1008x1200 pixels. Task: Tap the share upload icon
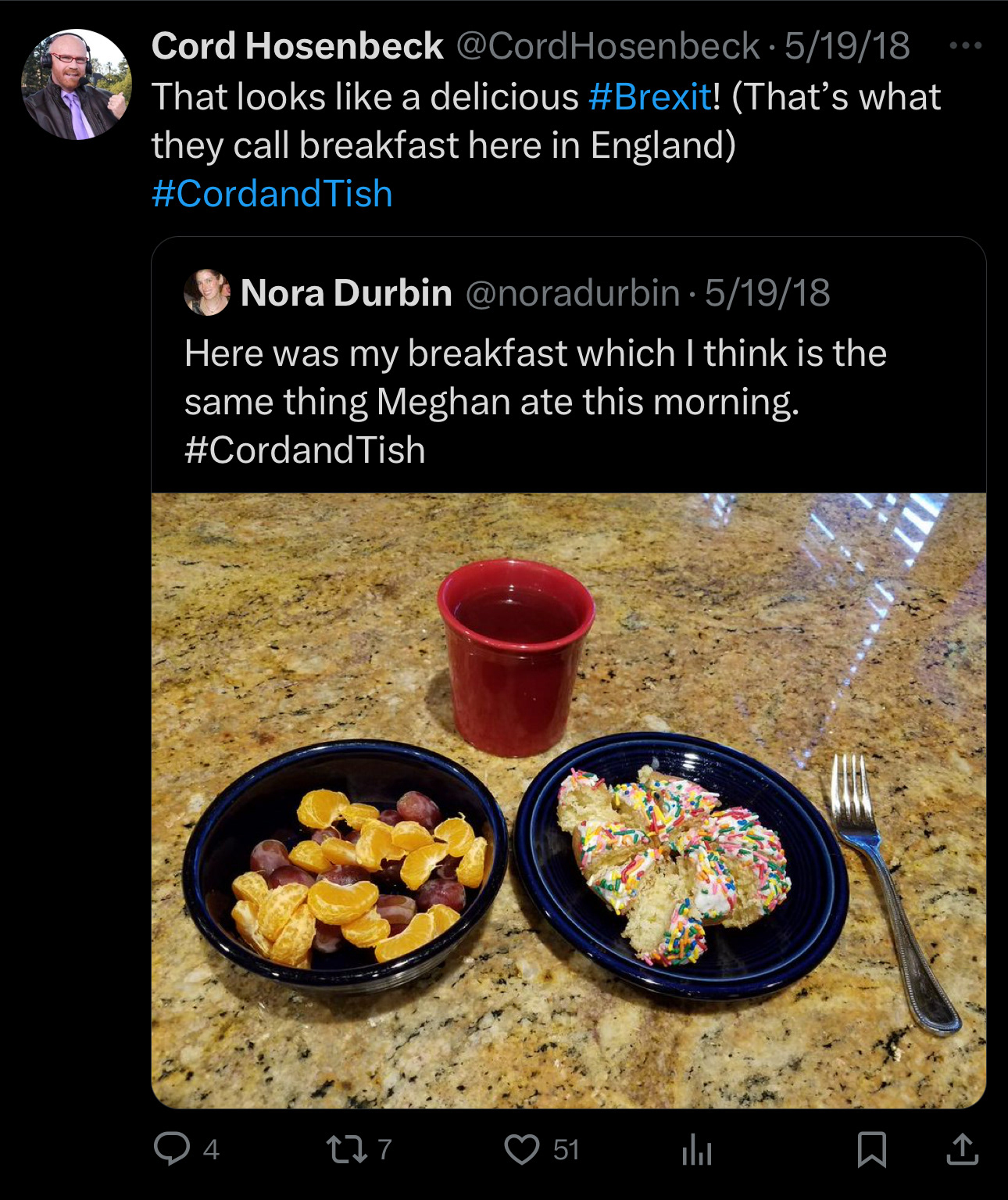(962, 1149)
